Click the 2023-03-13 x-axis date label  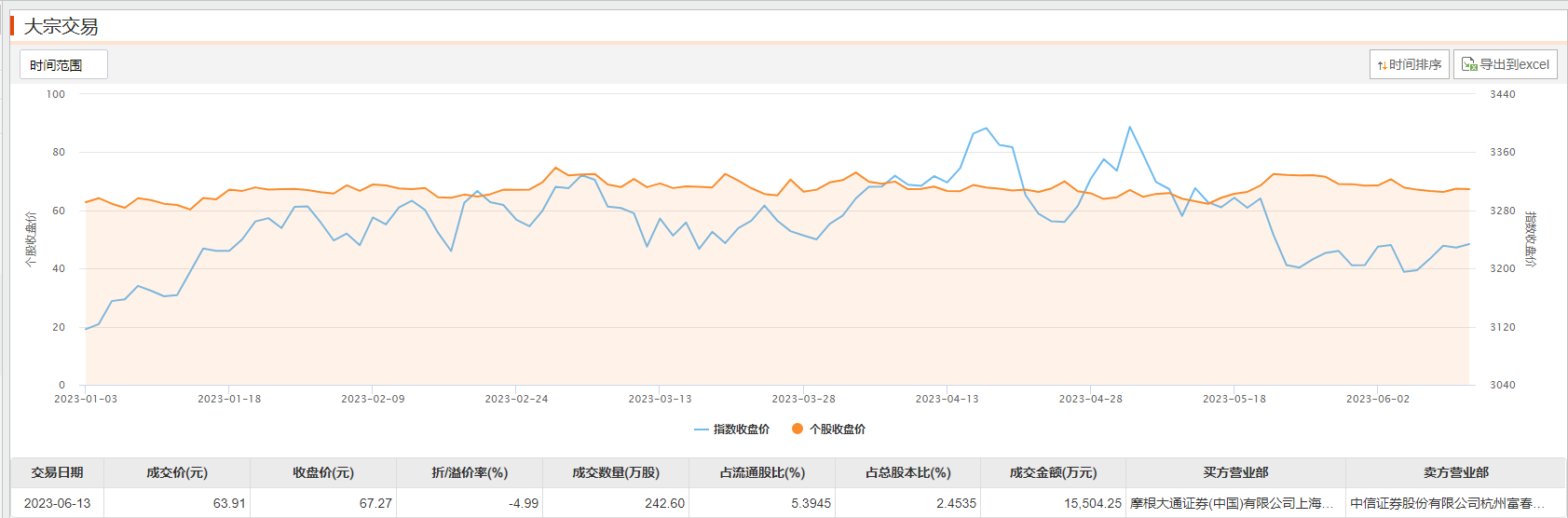tap(660, 399)
